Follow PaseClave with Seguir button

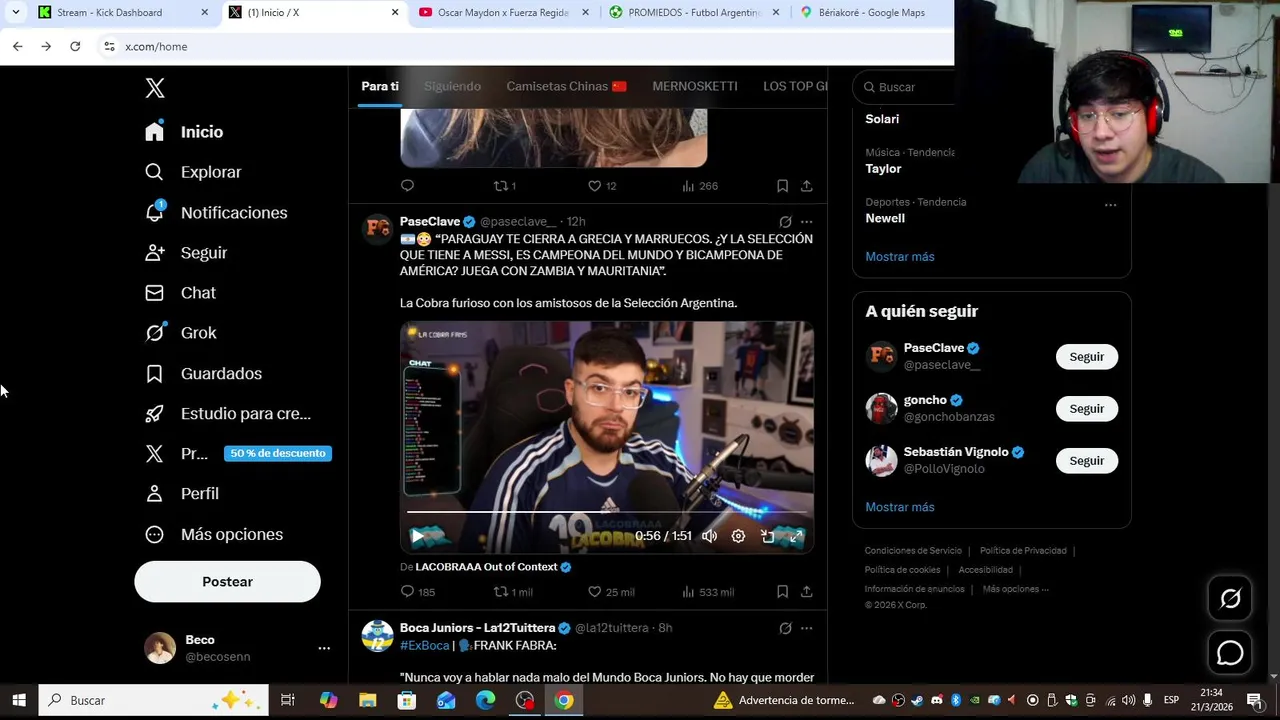(1087, 357)
